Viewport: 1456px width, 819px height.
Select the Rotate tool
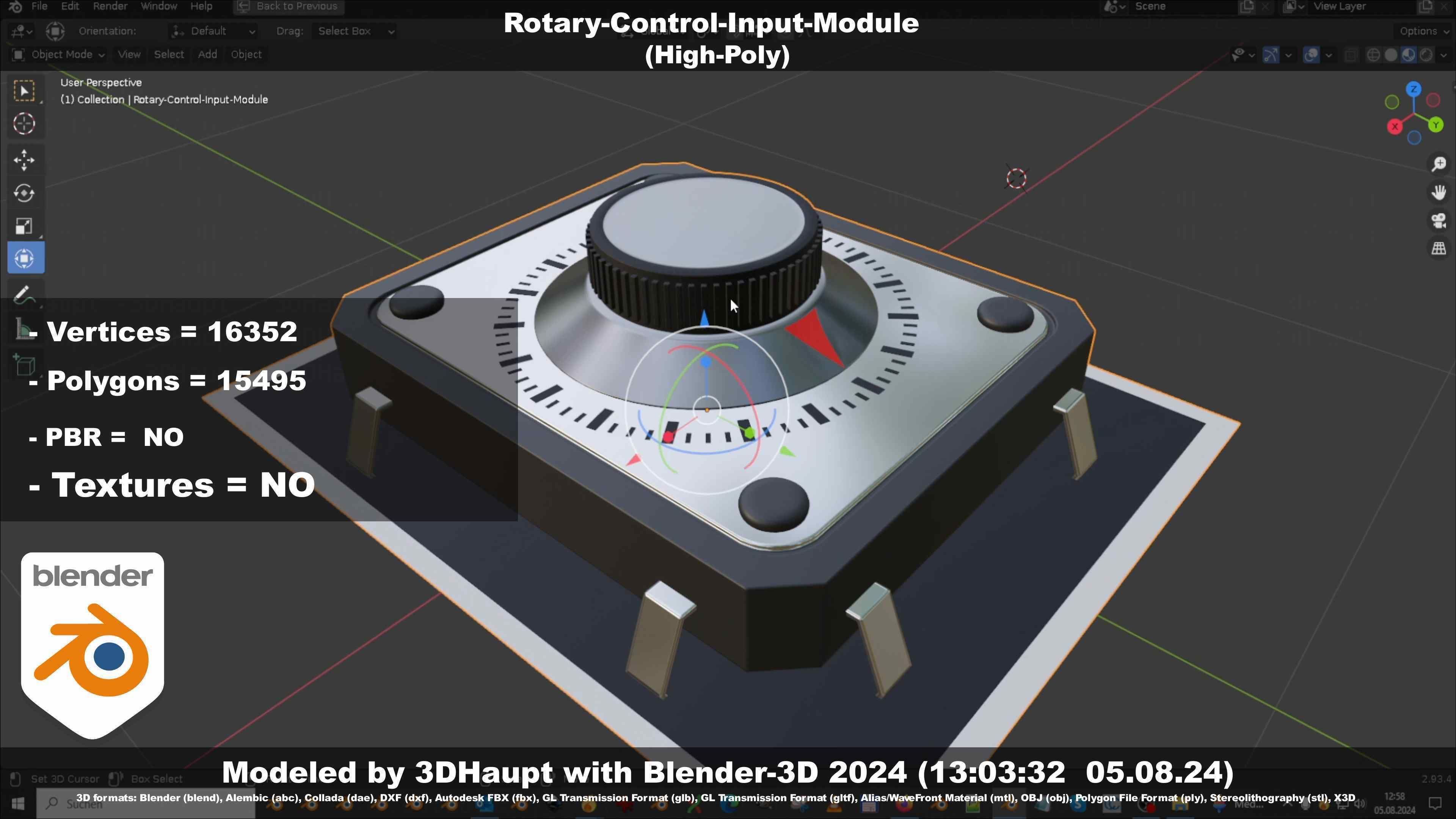point(24,193)
